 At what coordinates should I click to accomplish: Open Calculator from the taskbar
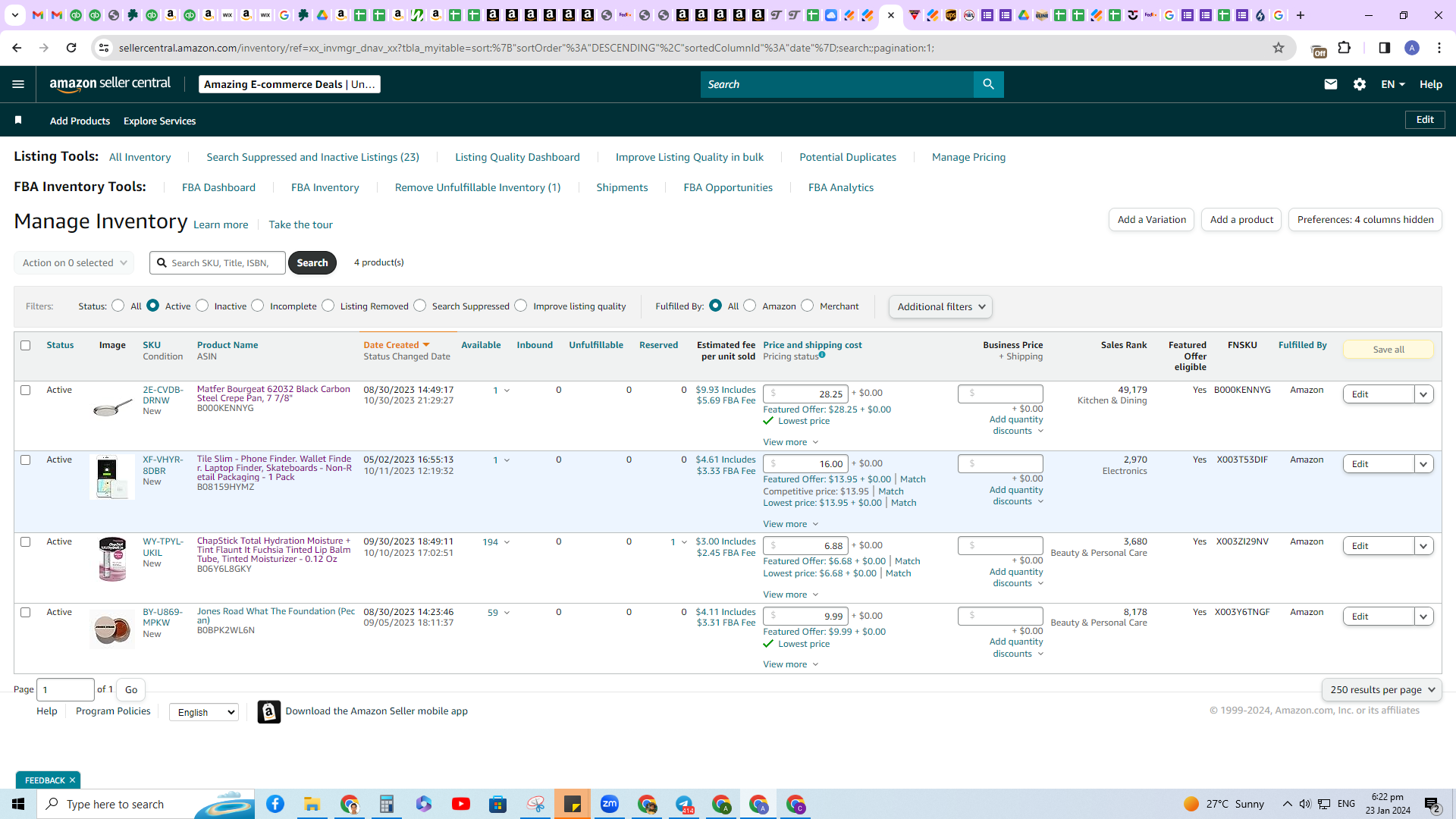coord(387,804)
